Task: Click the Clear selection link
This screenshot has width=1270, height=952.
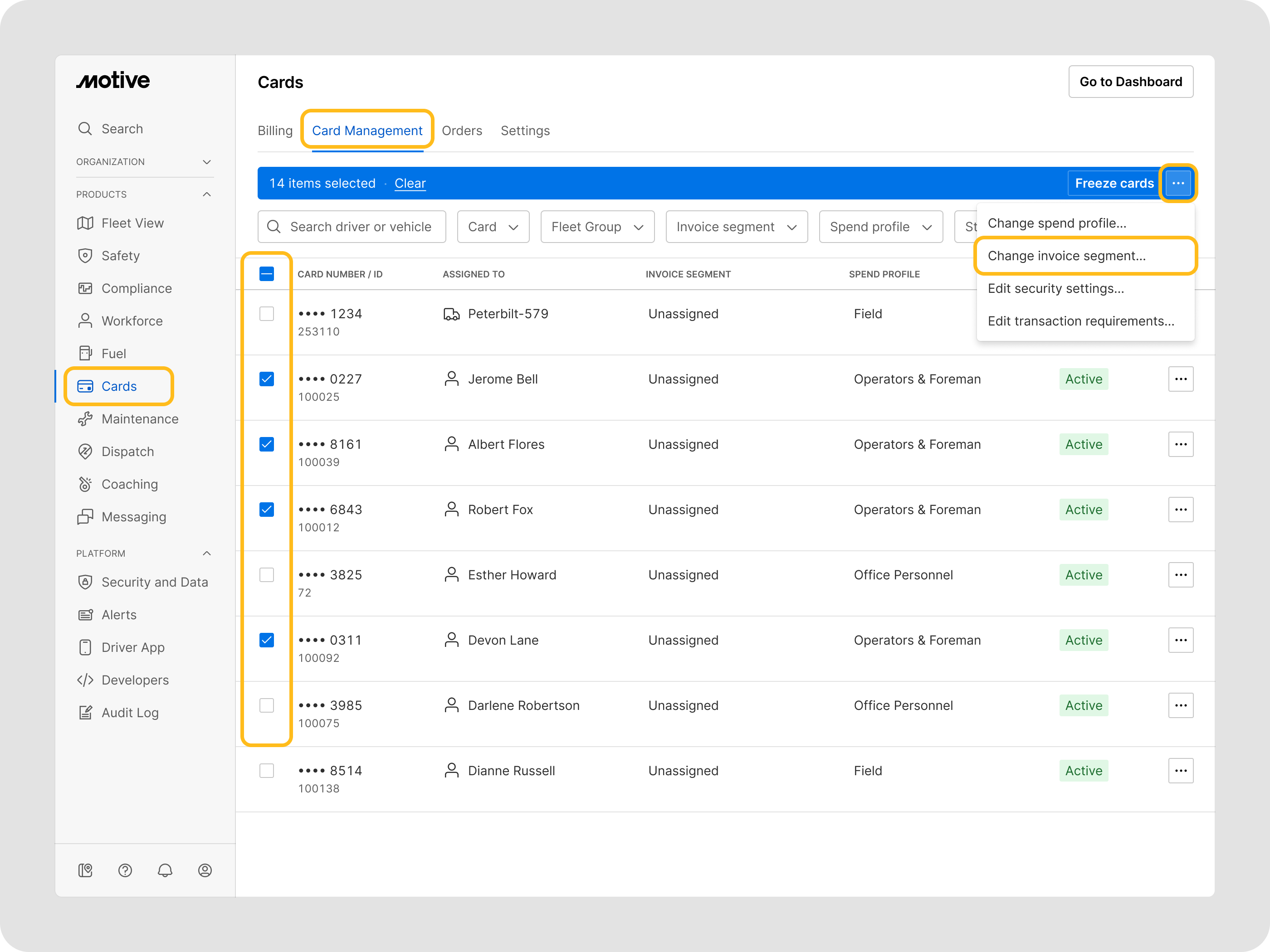Action: tap(410, 183)
